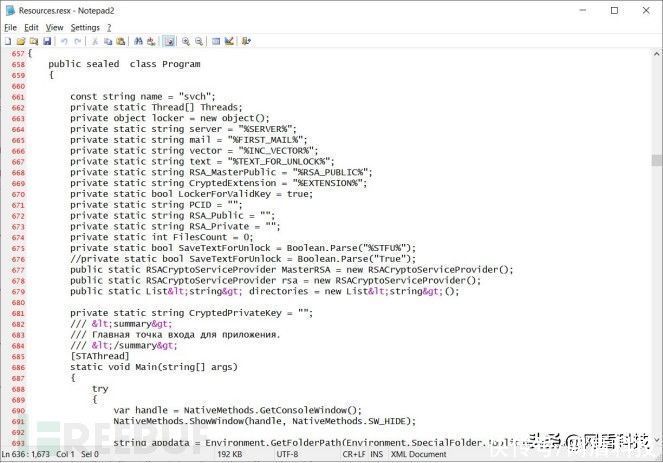Click the commented-out SaveTextForUnlock line
This screenshot has height=463, width=663.
coord(243,259)
